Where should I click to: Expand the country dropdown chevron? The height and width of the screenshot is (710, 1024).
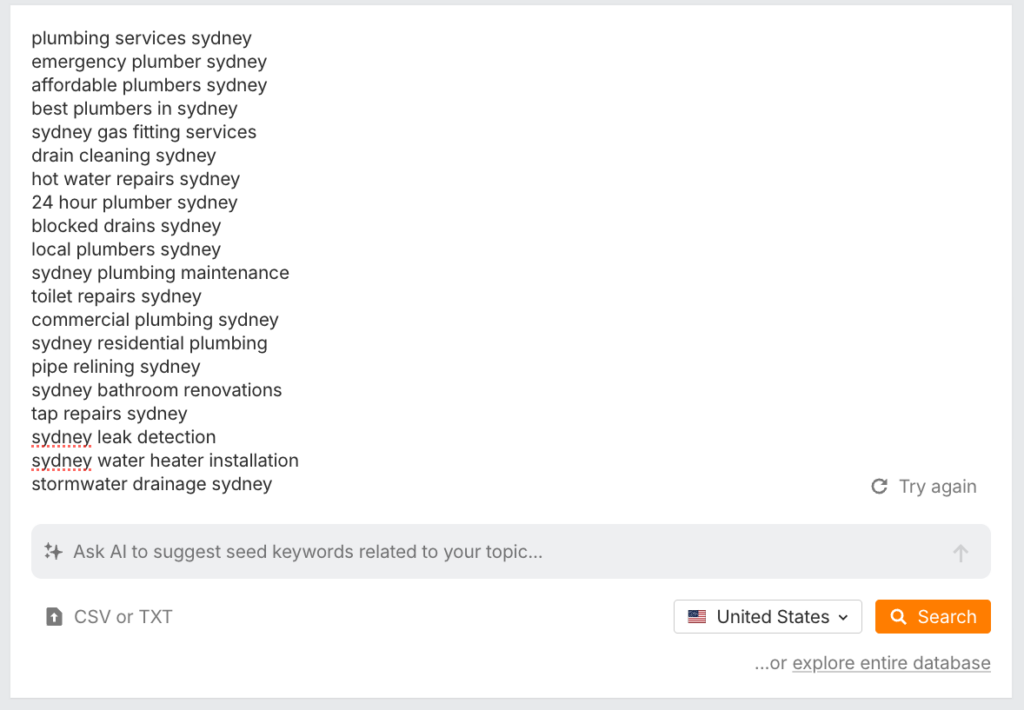(843, 618)
